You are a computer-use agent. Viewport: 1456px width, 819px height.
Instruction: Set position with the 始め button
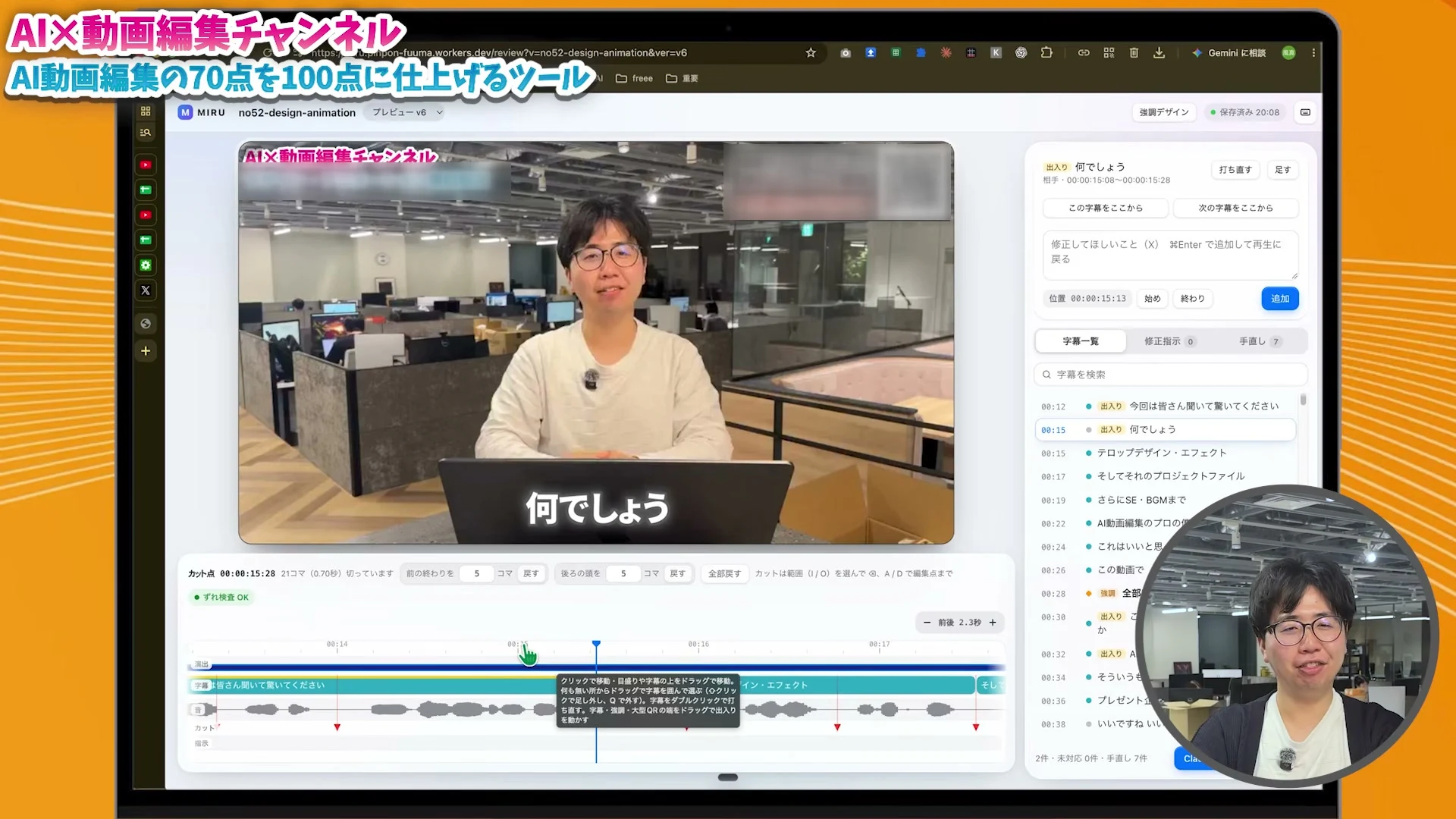pyautogui.click(x=1152, y=299)
